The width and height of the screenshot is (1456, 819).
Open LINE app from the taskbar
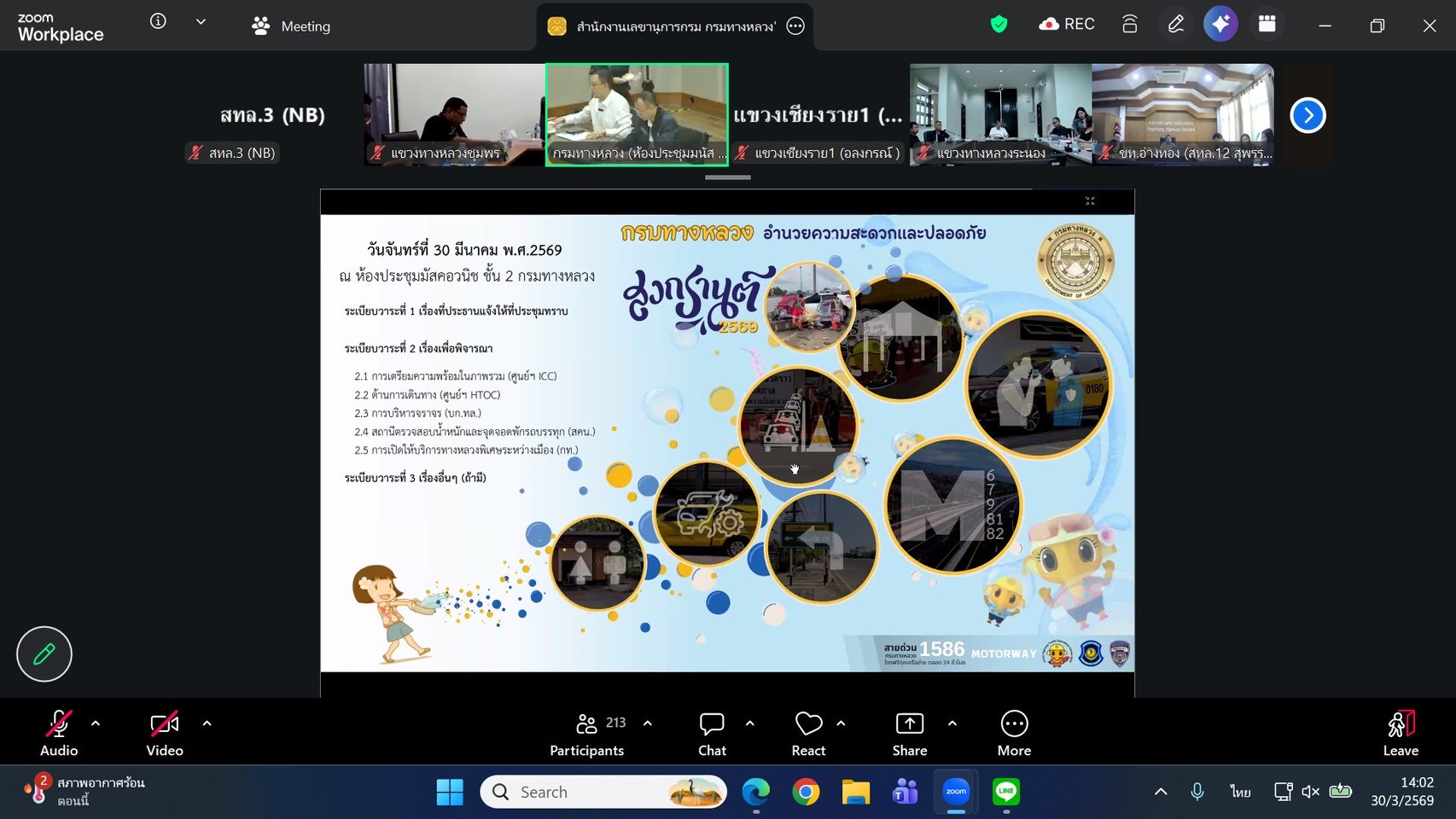1006,793
